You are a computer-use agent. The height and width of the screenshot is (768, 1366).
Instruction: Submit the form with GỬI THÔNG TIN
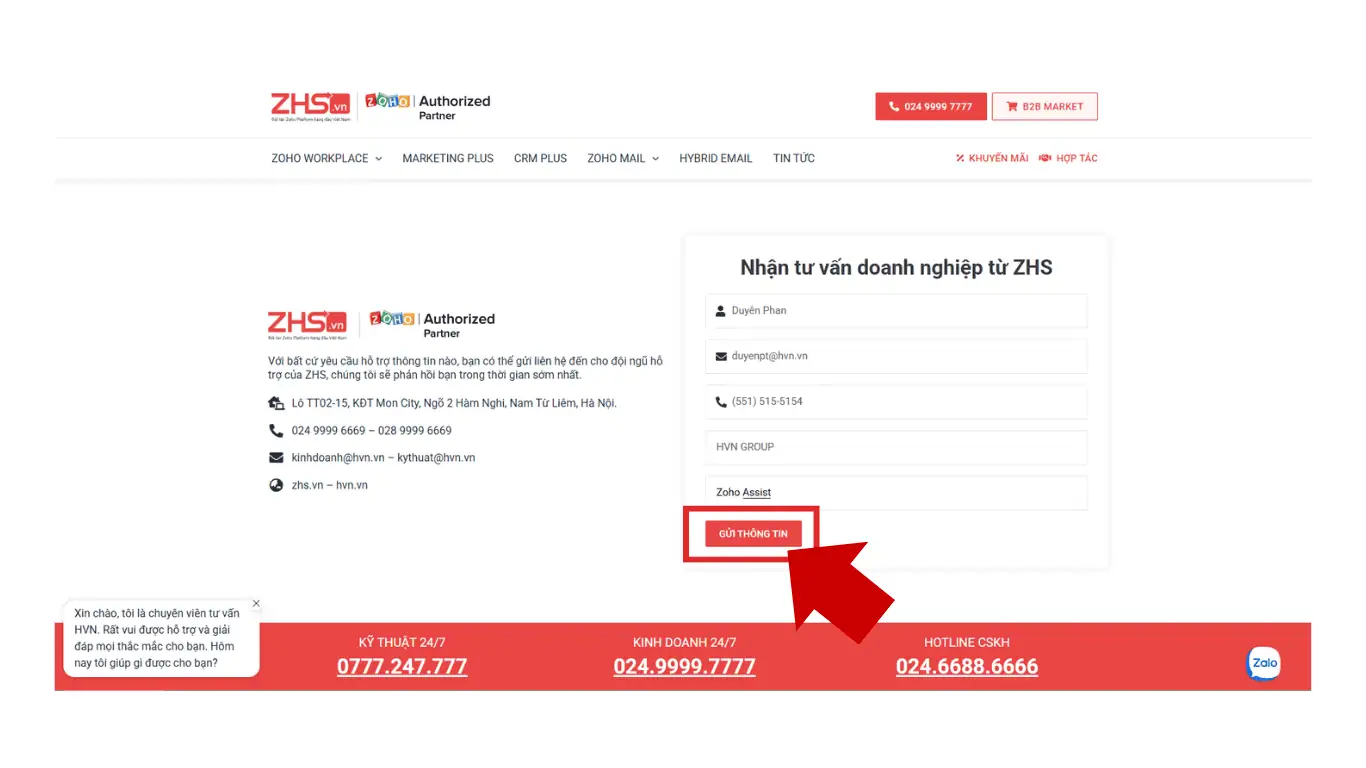[753, 534]
